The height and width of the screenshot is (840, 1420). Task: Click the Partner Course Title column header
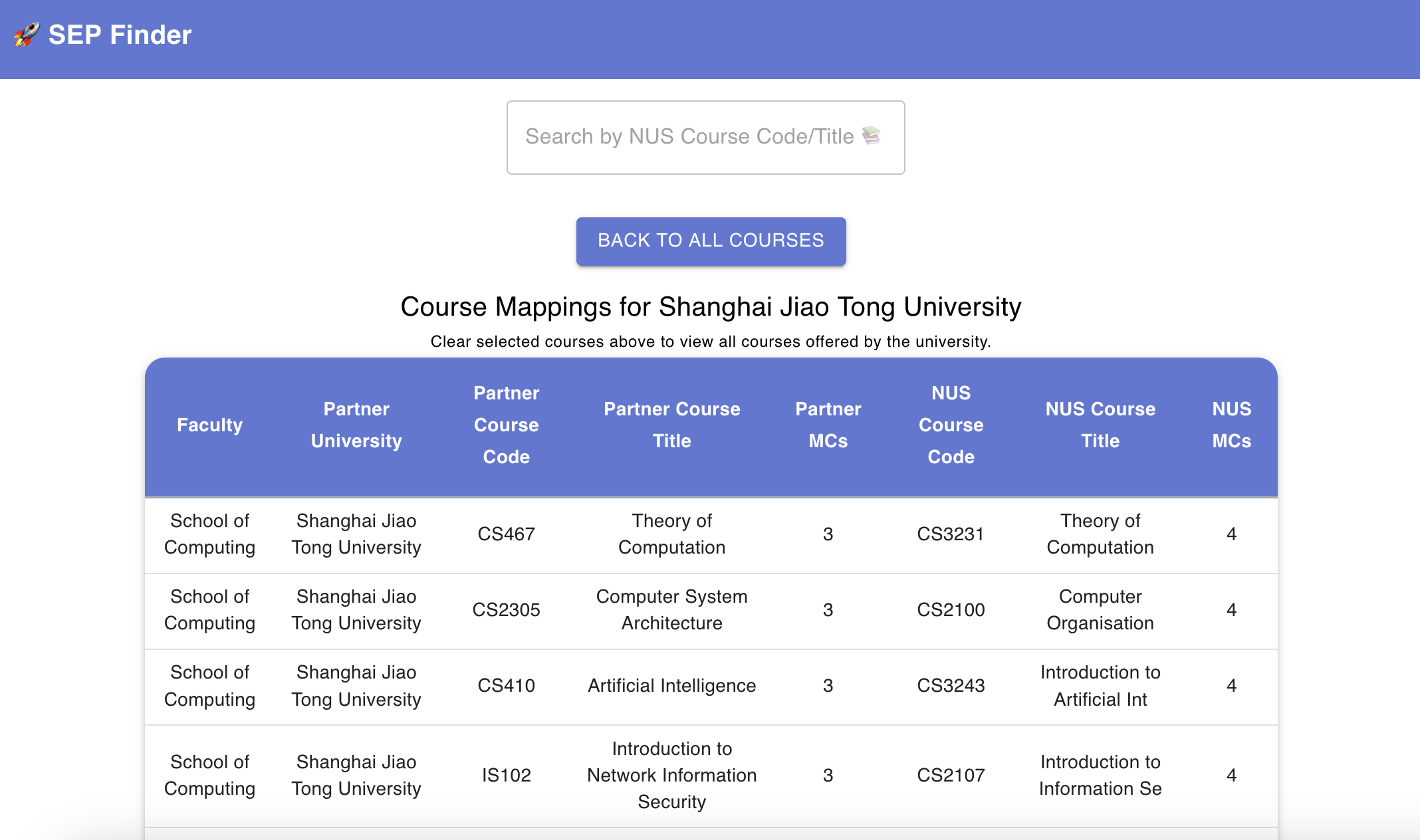coord(671,425)
